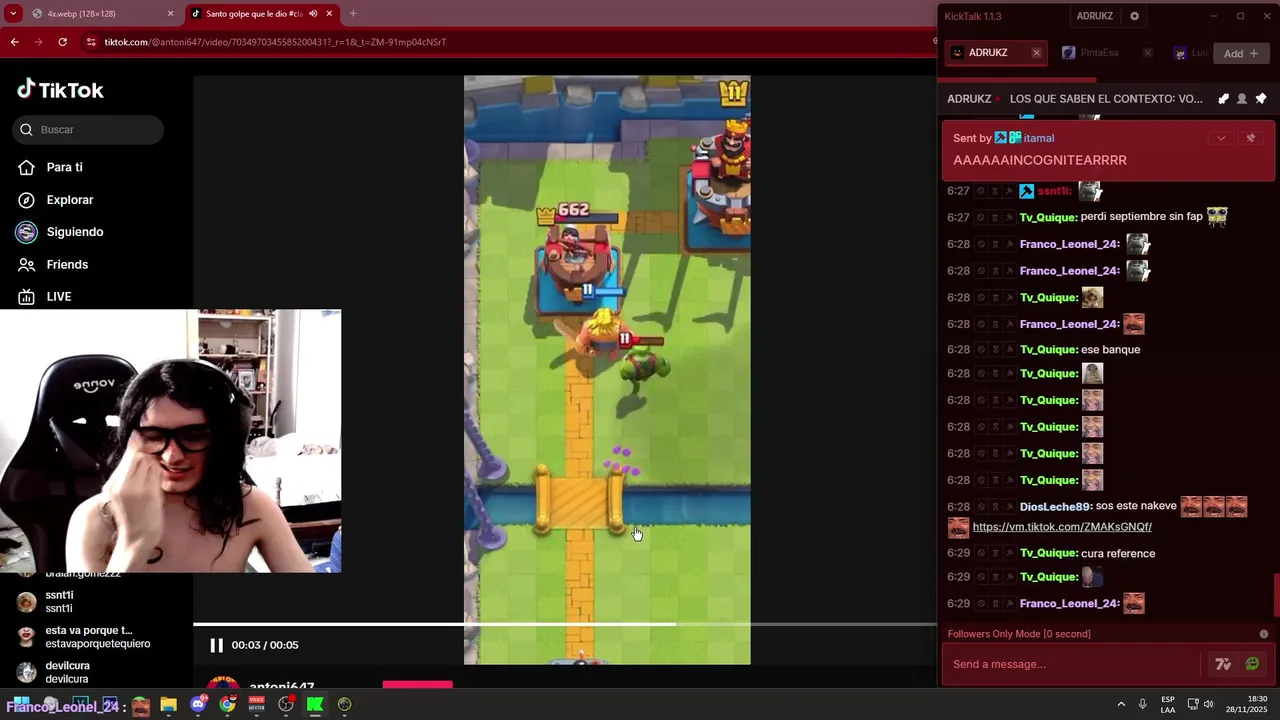Add a new chatroom in KickTalk

(x=1241, y=53)
